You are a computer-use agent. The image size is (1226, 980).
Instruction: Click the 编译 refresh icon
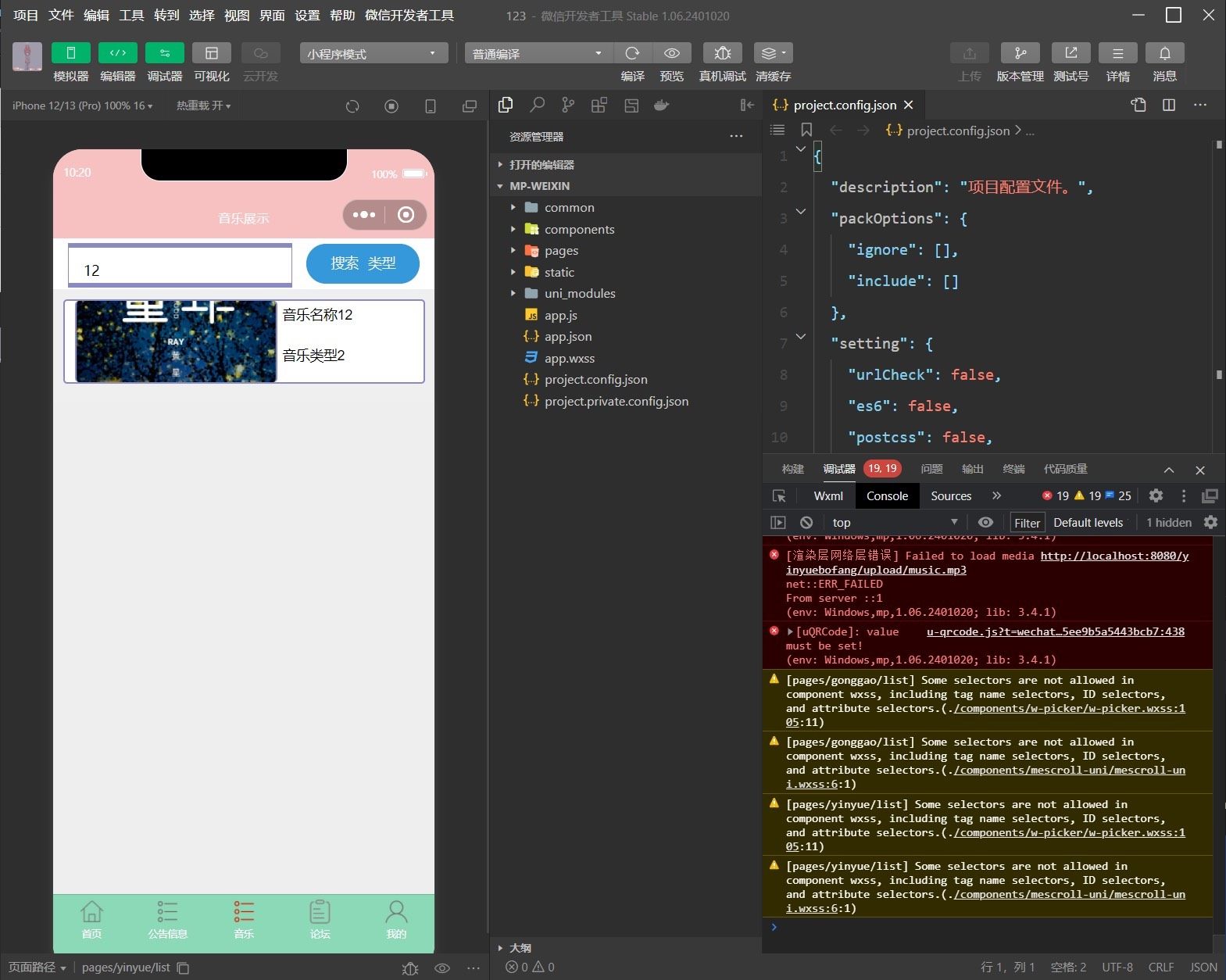tap(632, 53)
